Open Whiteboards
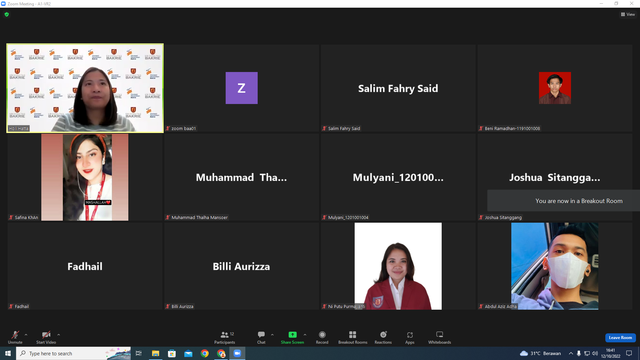 tap(440, 337)
